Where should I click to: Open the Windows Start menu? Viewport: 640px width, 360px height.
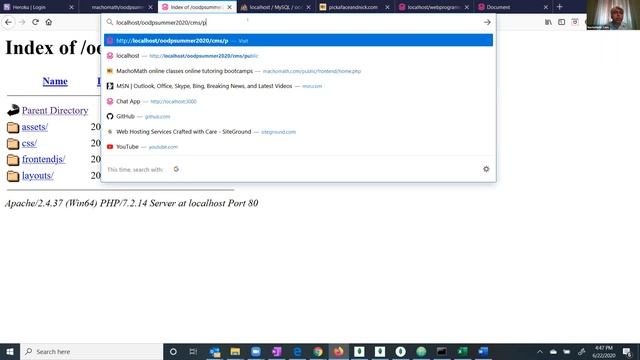tap(10, 351)
